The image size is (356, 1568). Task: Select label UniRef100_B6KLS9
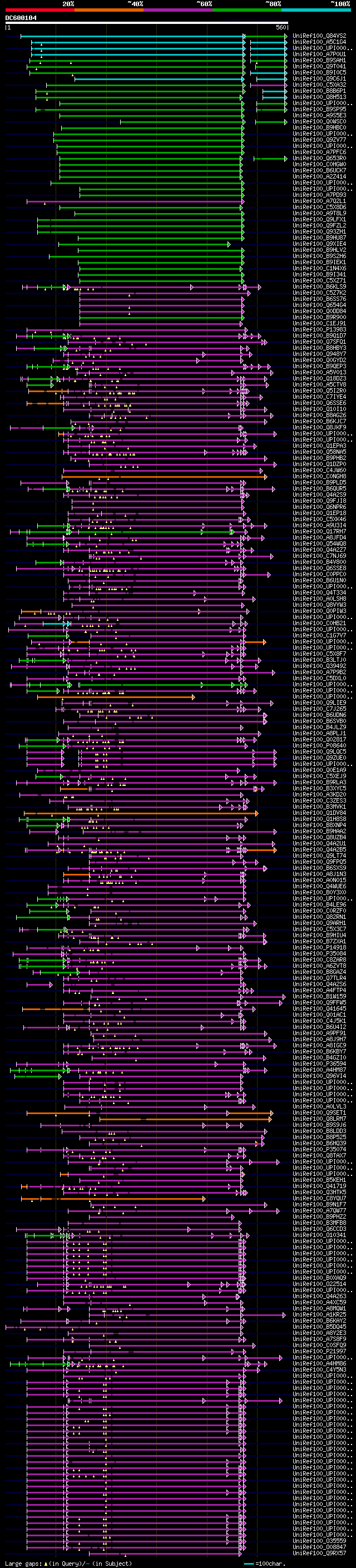319,286
